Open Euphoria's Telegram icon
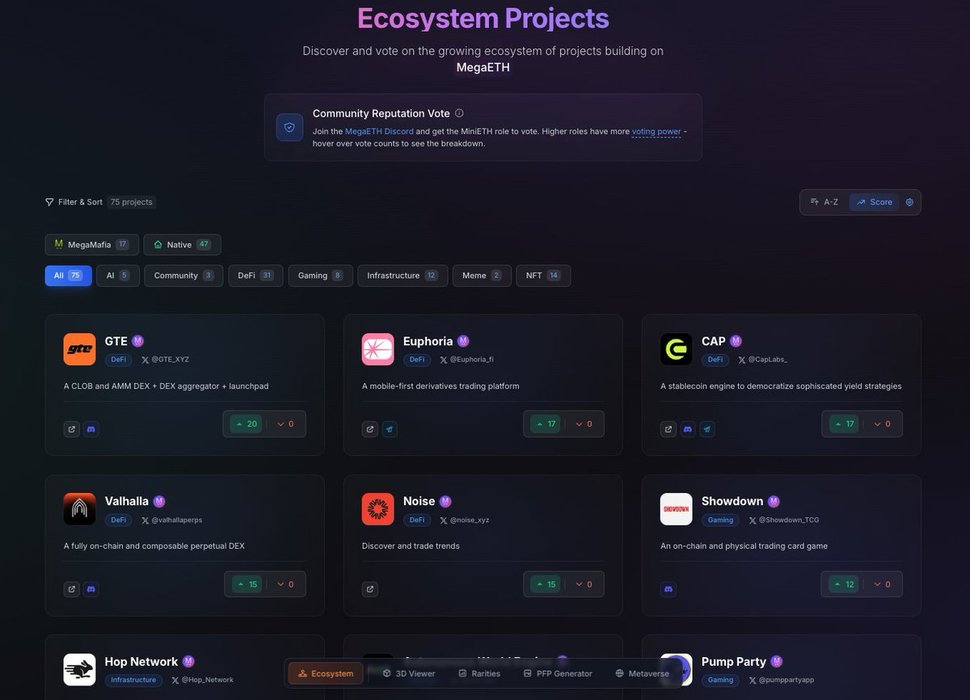The height and width of the screenshot is (700, 970). pyautogui.click(x=389, y=429)
